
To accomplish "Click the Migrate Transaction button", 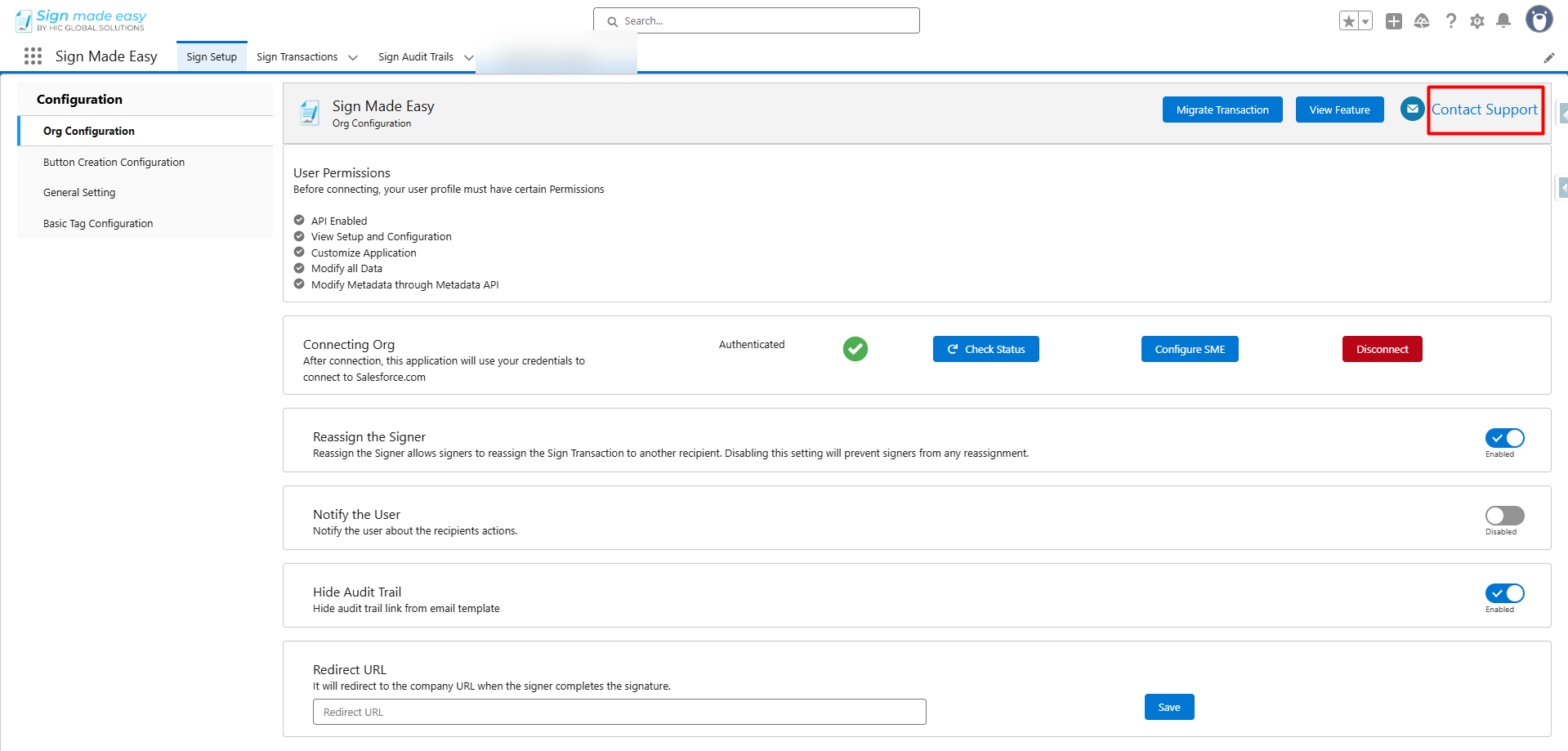I will point(1222,110).
